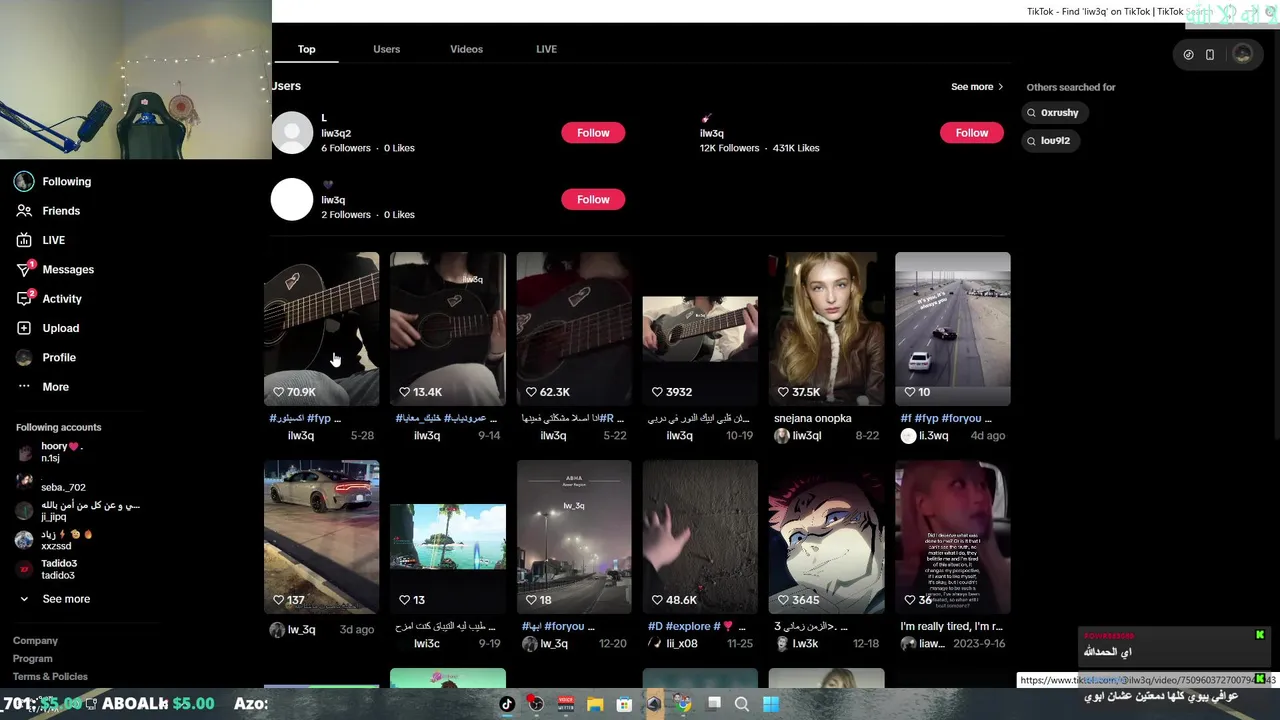Viewport: 1280px width, 720px height.
Task: Open liw3q2 user avatar
Action: click(x=292, y=133)
